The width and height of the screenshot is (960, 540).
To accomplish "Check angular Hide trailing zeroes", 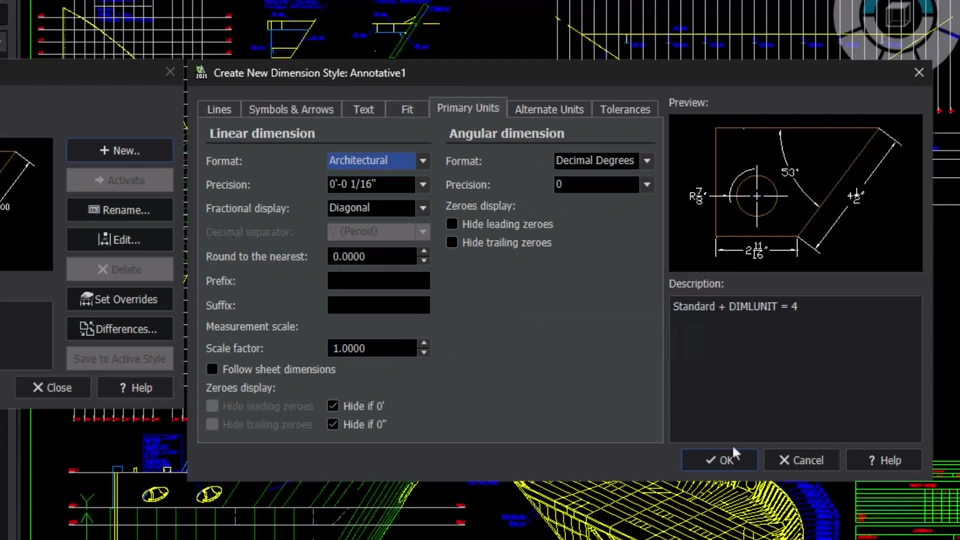I will coord(452,243).
